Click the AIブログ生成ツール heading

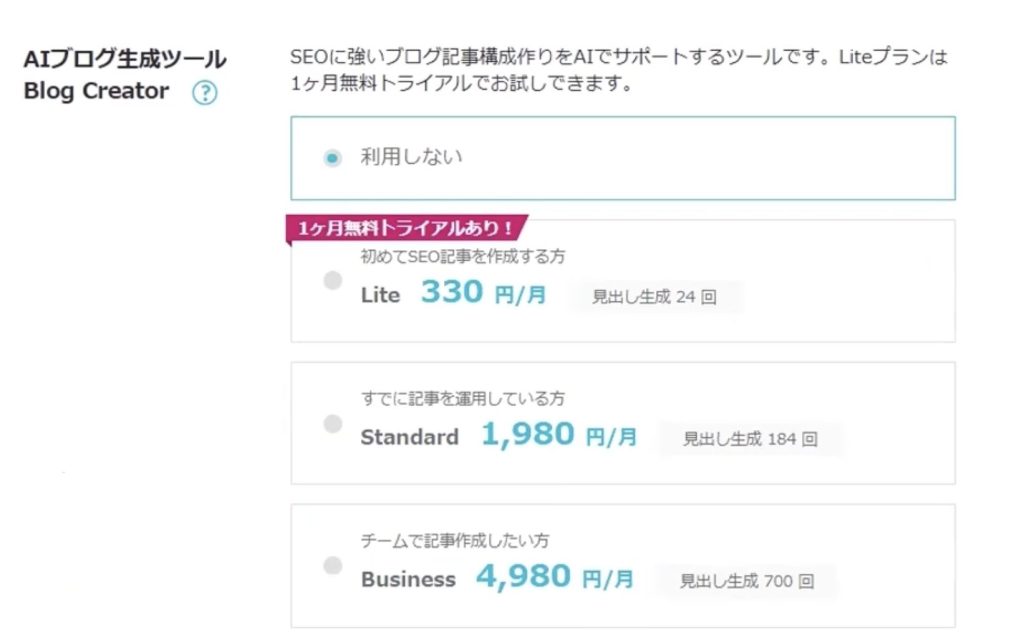click(125, 59)
